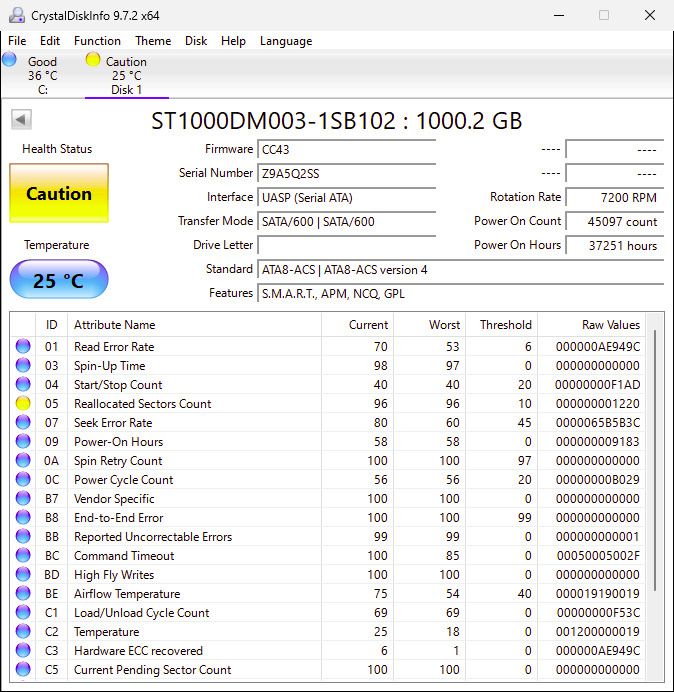Viewport: 674px width, 692px height.
Task: Click the ID column header
Action: pos(51,325)
